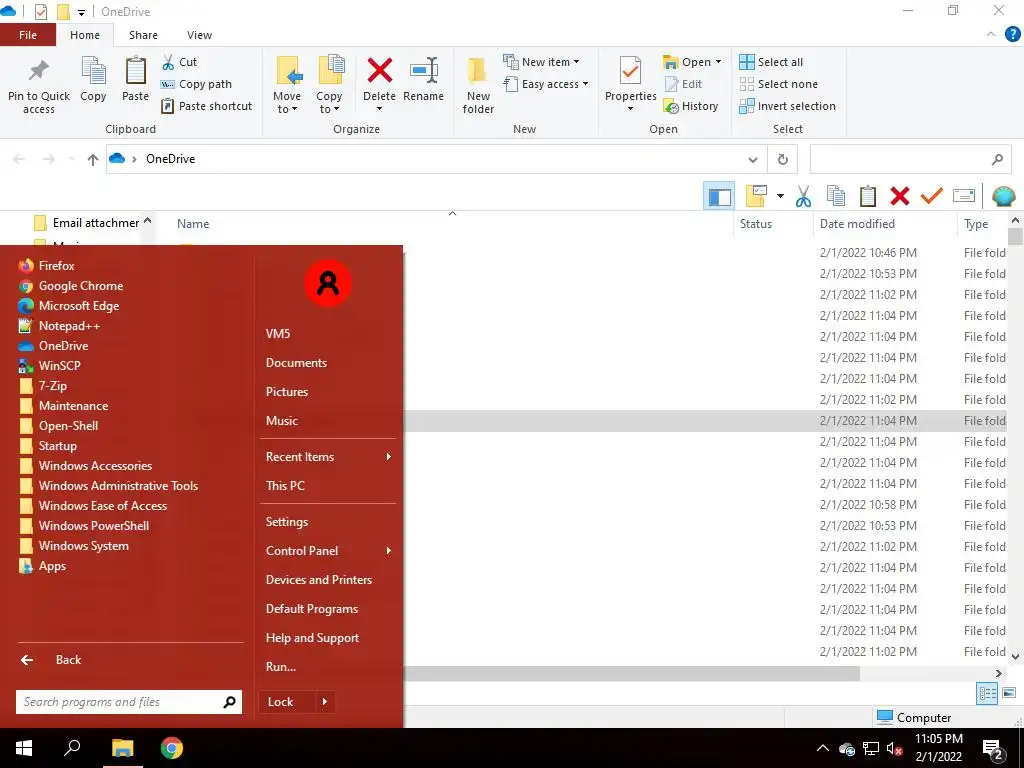Image resolution: width=1024 pixels, height=768 pixels.
Task: Click Select all in ribbon
Action: (771, 62)
